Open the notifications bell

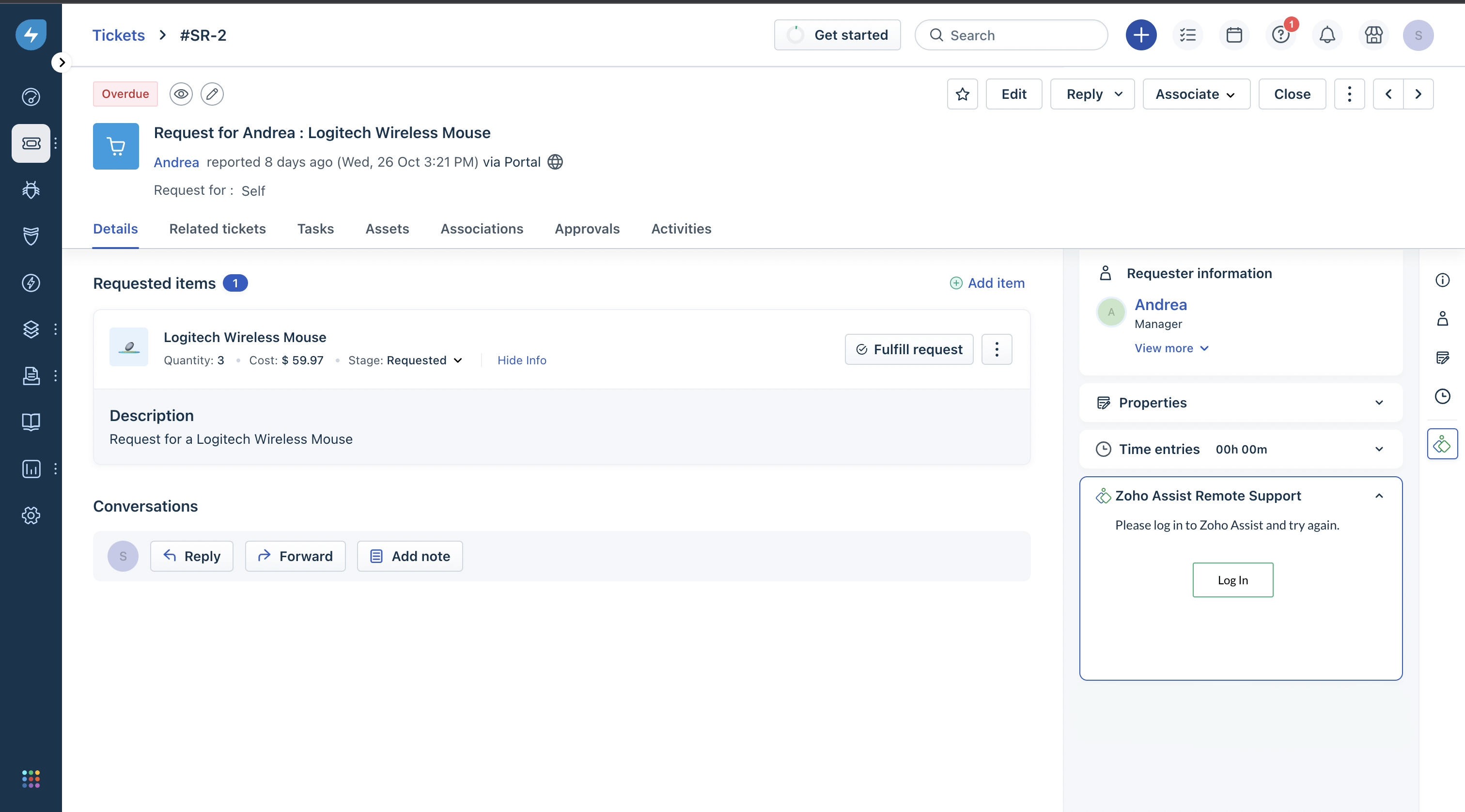(x=1327, y=35)
